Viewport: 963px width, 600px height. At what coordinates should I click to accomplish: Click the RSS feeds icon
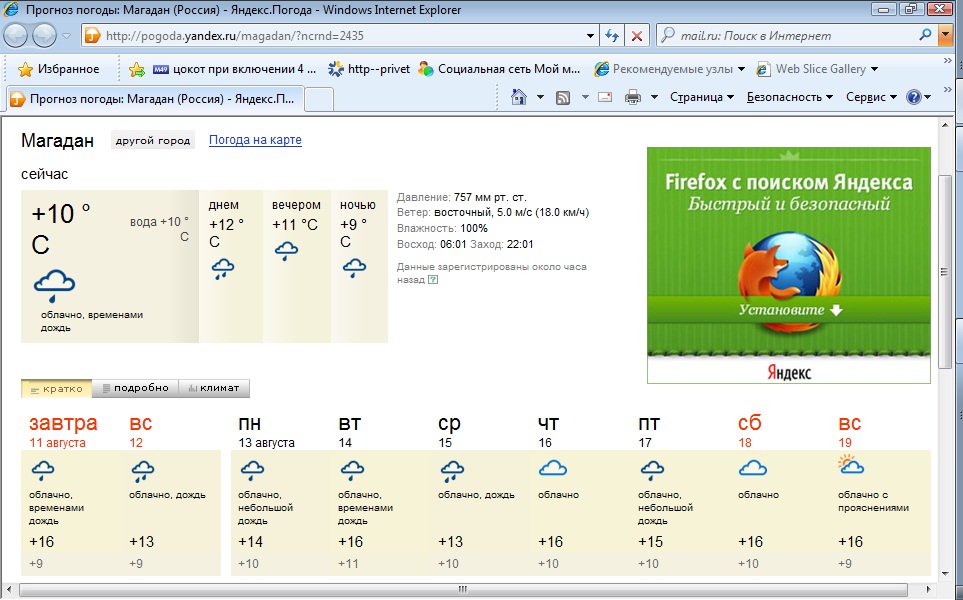click(563, 97)
